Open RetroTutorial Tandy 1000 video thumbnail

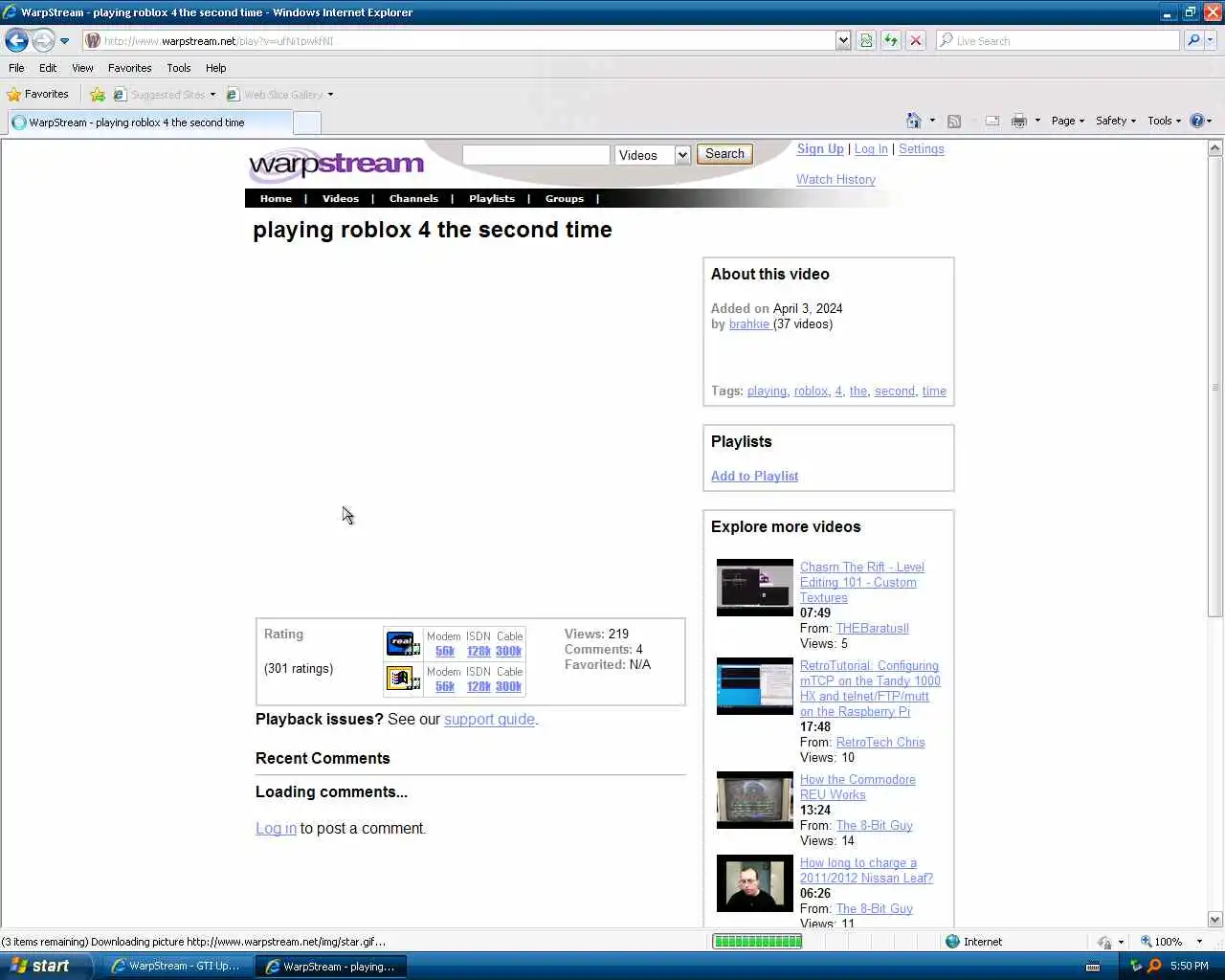coord(755,686)
